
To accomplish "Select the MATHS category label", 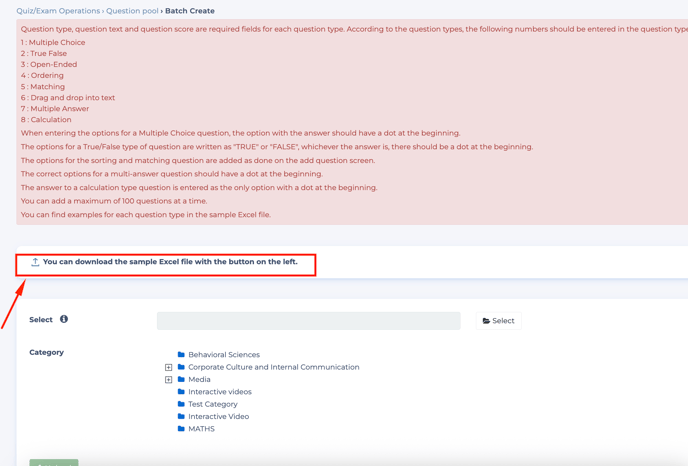I will (x=201, y=429).
